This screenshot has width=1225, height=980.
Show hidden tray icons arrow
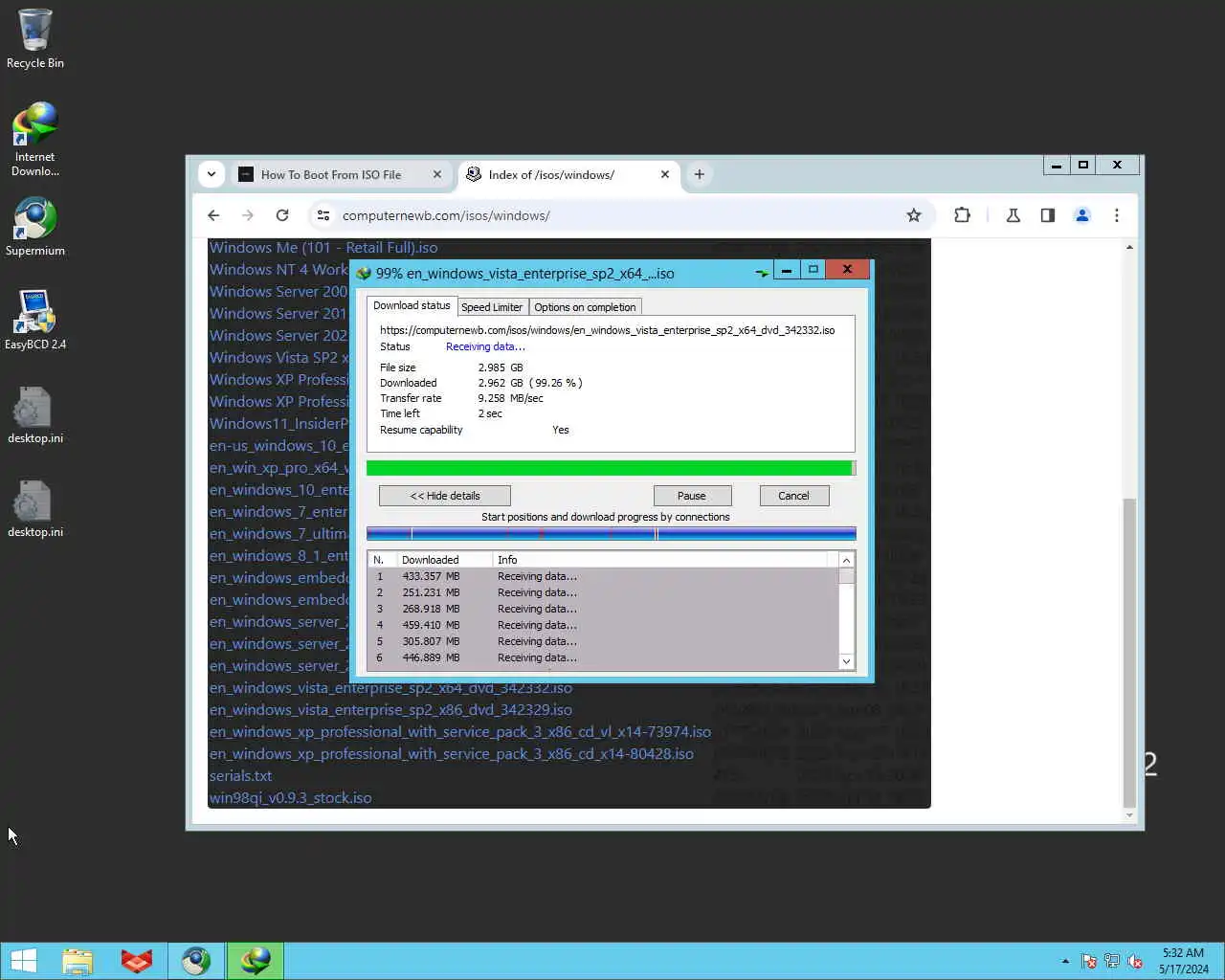coord(1065,961)
